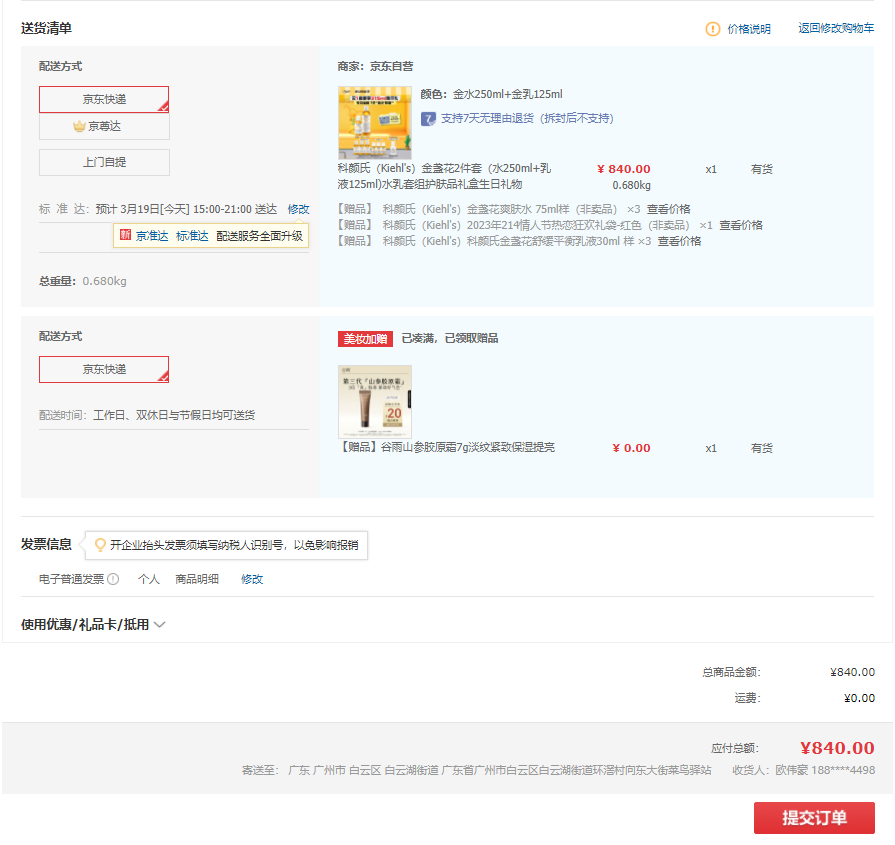Click the 7-day return support badge icon

click(428, 118)
